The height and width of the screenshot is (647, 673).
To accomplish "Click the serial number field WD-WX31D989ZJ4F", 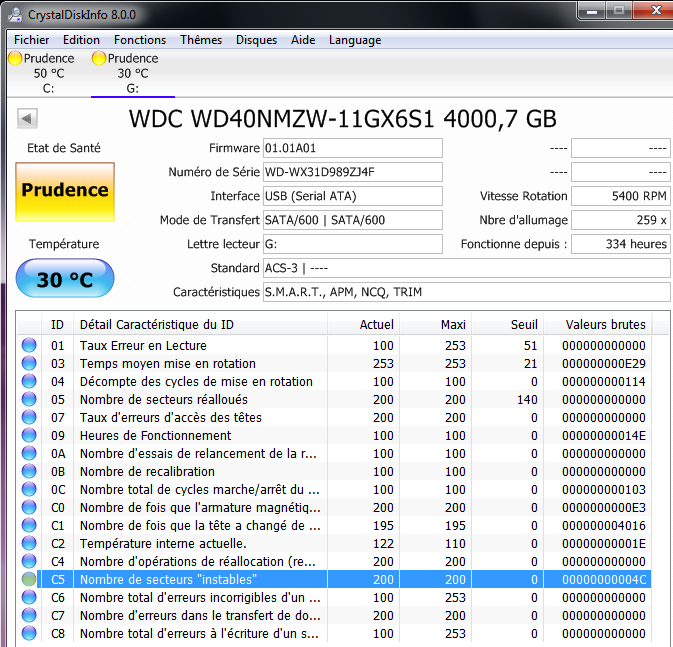I will coord(352,172).
